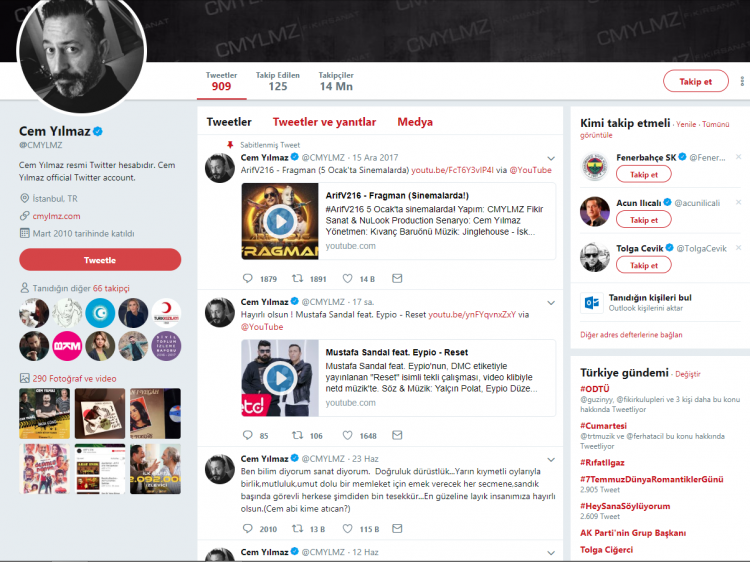
Task: Open Acun Ilıcalı profile avatar
Action: click(x=595, y=211)
